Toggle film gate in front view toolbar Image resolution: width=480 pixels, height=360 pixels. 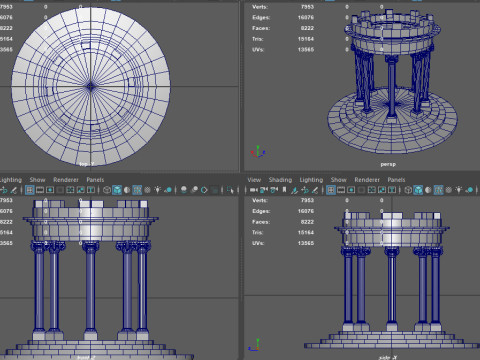click(x=40, y=190)
